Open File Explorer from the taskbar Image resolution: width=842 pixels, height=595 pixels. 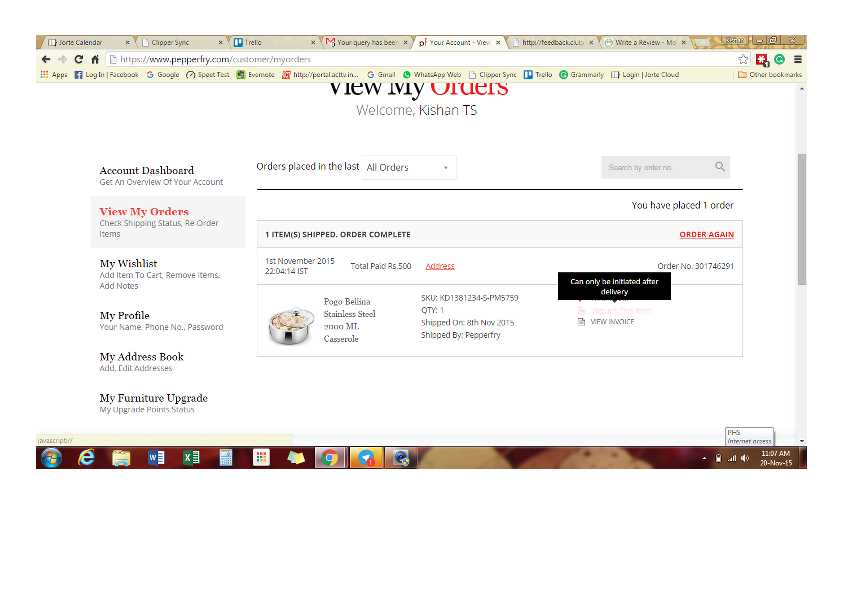pos(121,458)
